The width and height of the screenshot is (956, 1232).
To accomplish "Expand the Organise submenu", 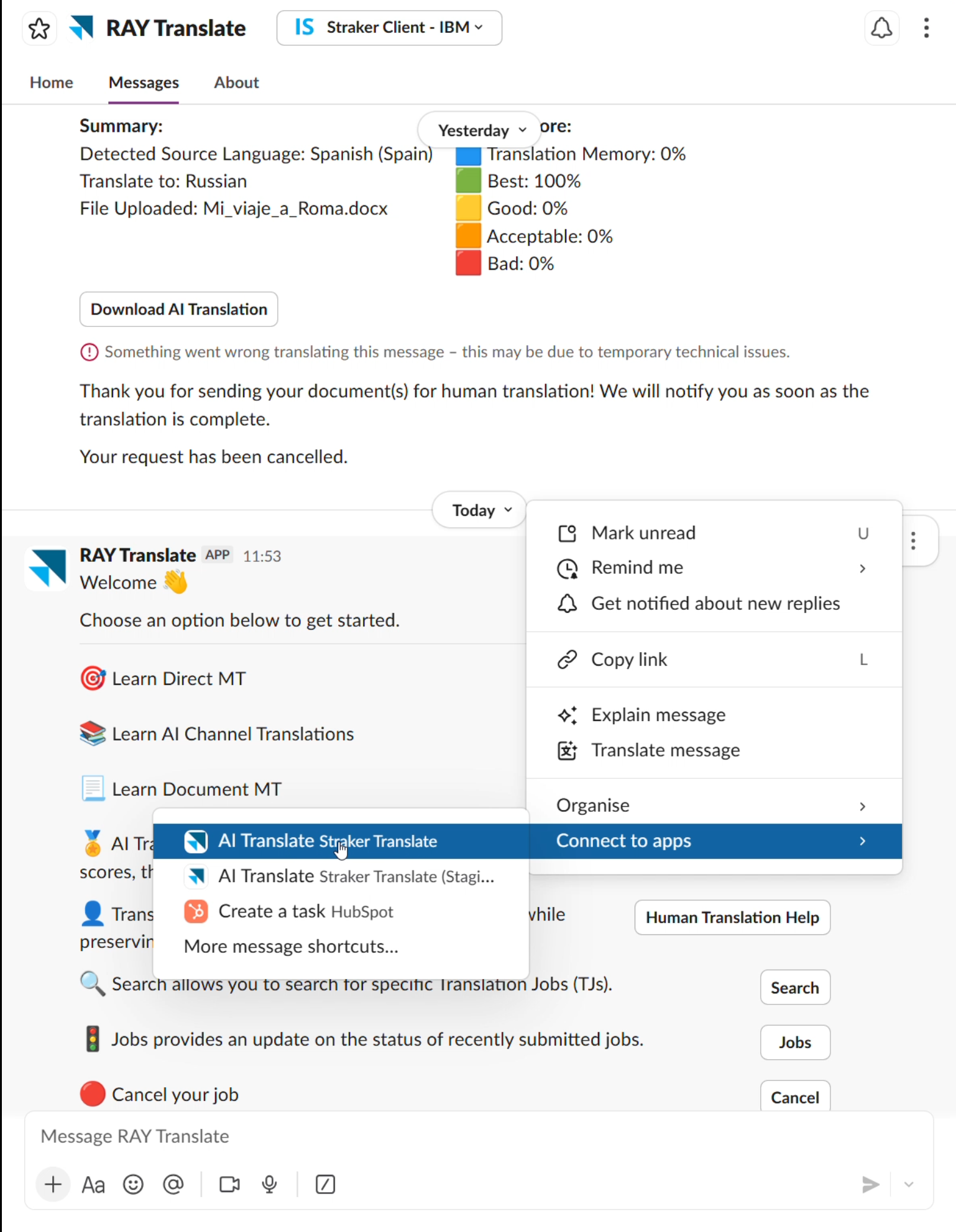I will tap(714, 806).
